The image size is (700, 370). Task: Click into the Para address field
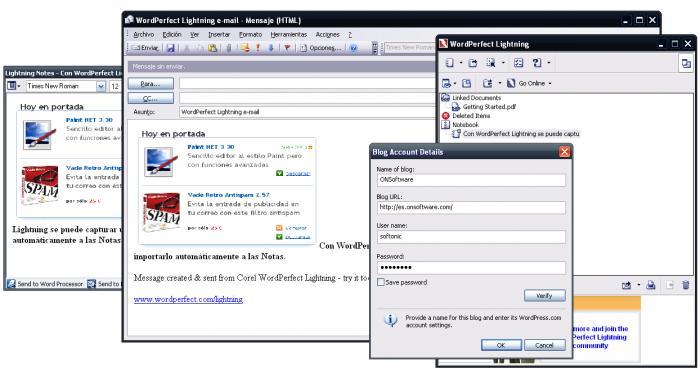pos(308,83)
